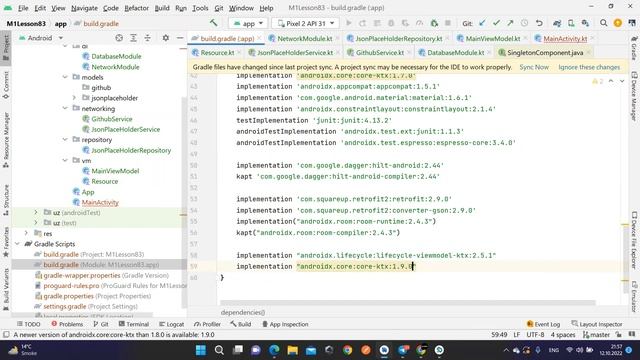
Task: Click Expand All in Project panel
Action: pyautogui.click(x=133, y=38)
